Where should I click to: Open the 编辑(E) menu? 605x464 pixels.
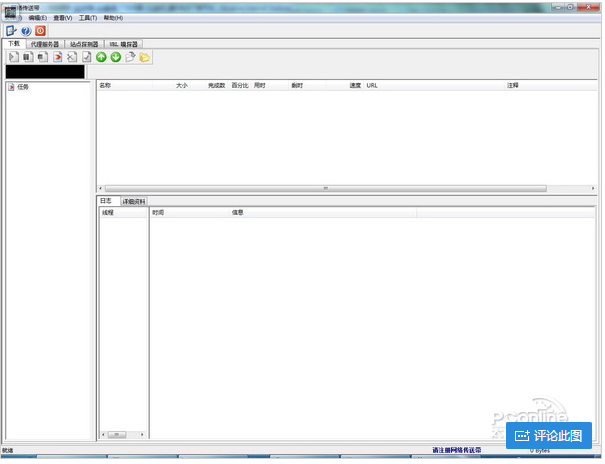[x=37, y=18]
